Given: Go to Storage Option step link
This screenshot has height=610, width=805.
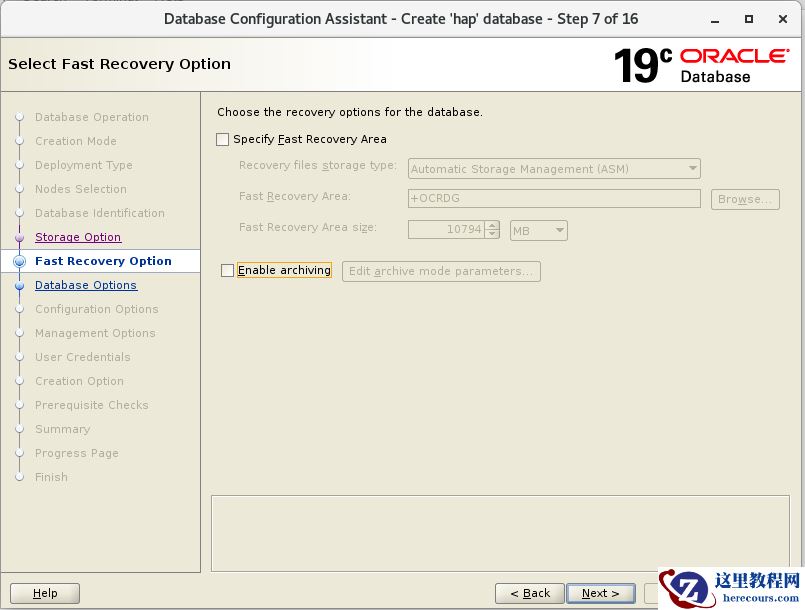Looking at the screenshot, I should [78, 237].
